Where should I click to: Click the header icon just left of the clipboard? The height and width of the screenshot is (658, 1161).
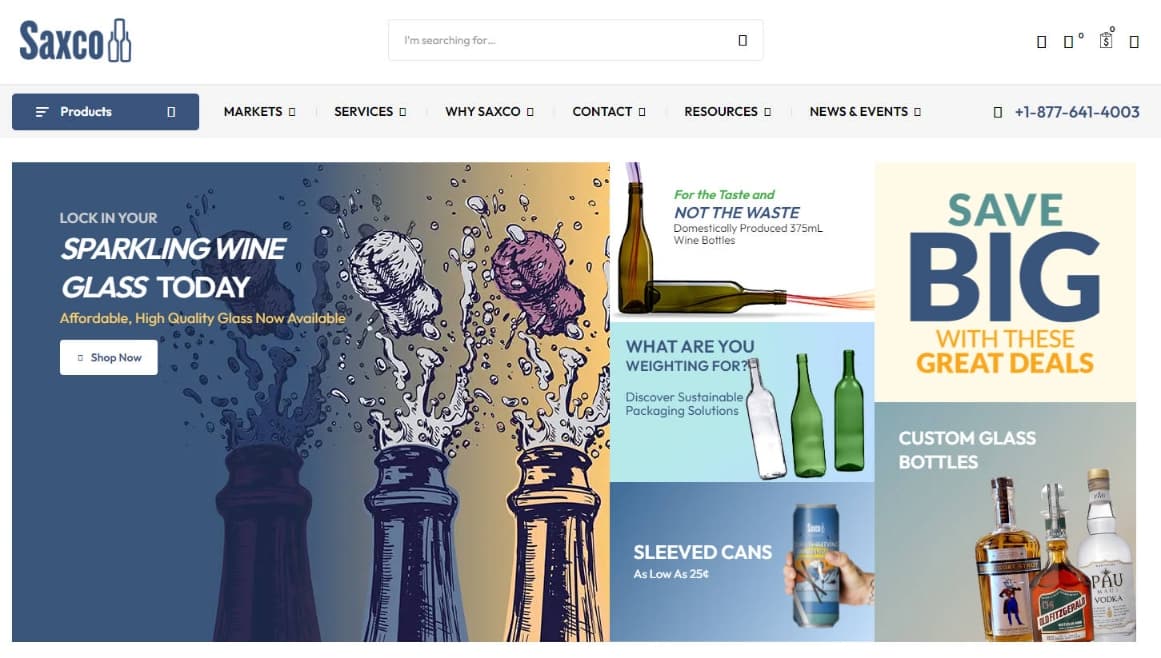click(1068, 42)
